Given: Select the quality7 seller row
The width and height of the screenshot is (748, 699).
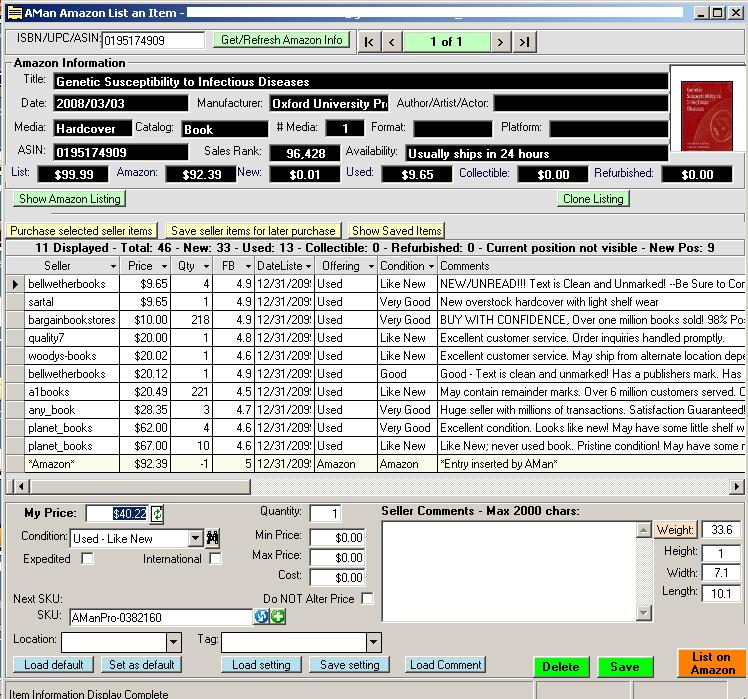Looking at the screenshot, I should (376, 338).
